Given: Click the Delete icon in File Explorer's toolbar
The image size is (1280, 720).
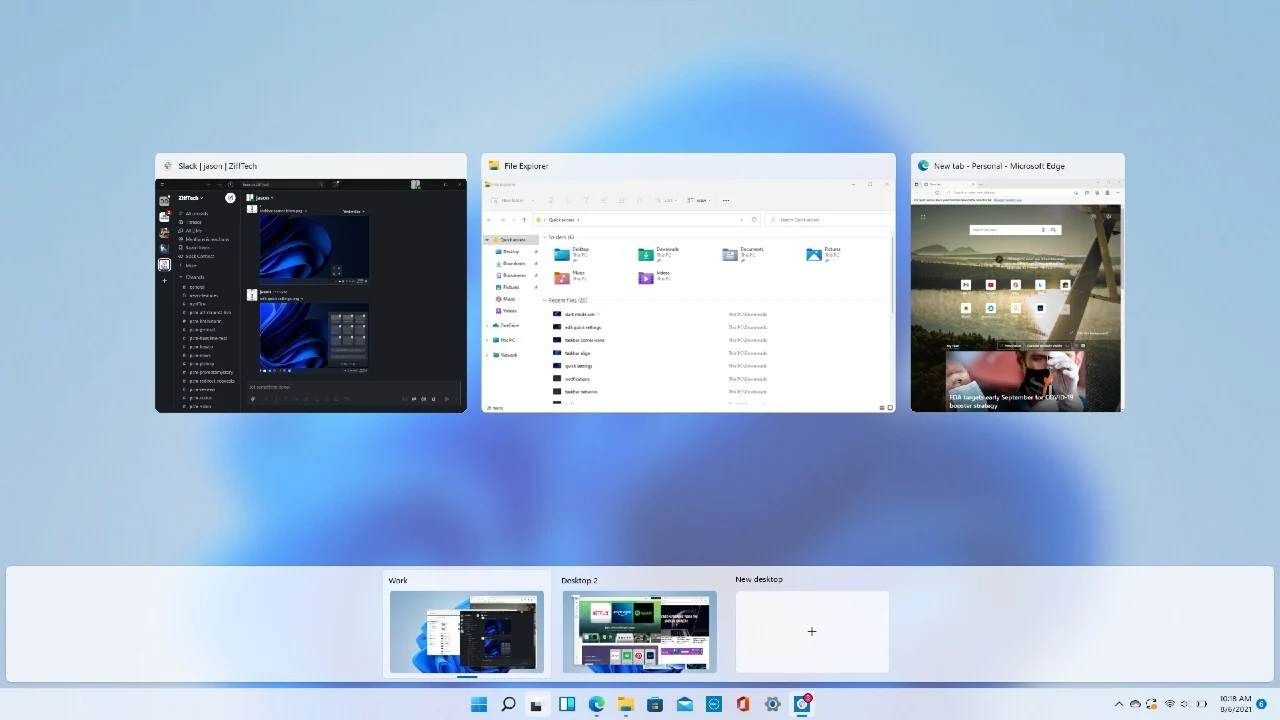Looking at the screenshot, I should coord(640,200).
